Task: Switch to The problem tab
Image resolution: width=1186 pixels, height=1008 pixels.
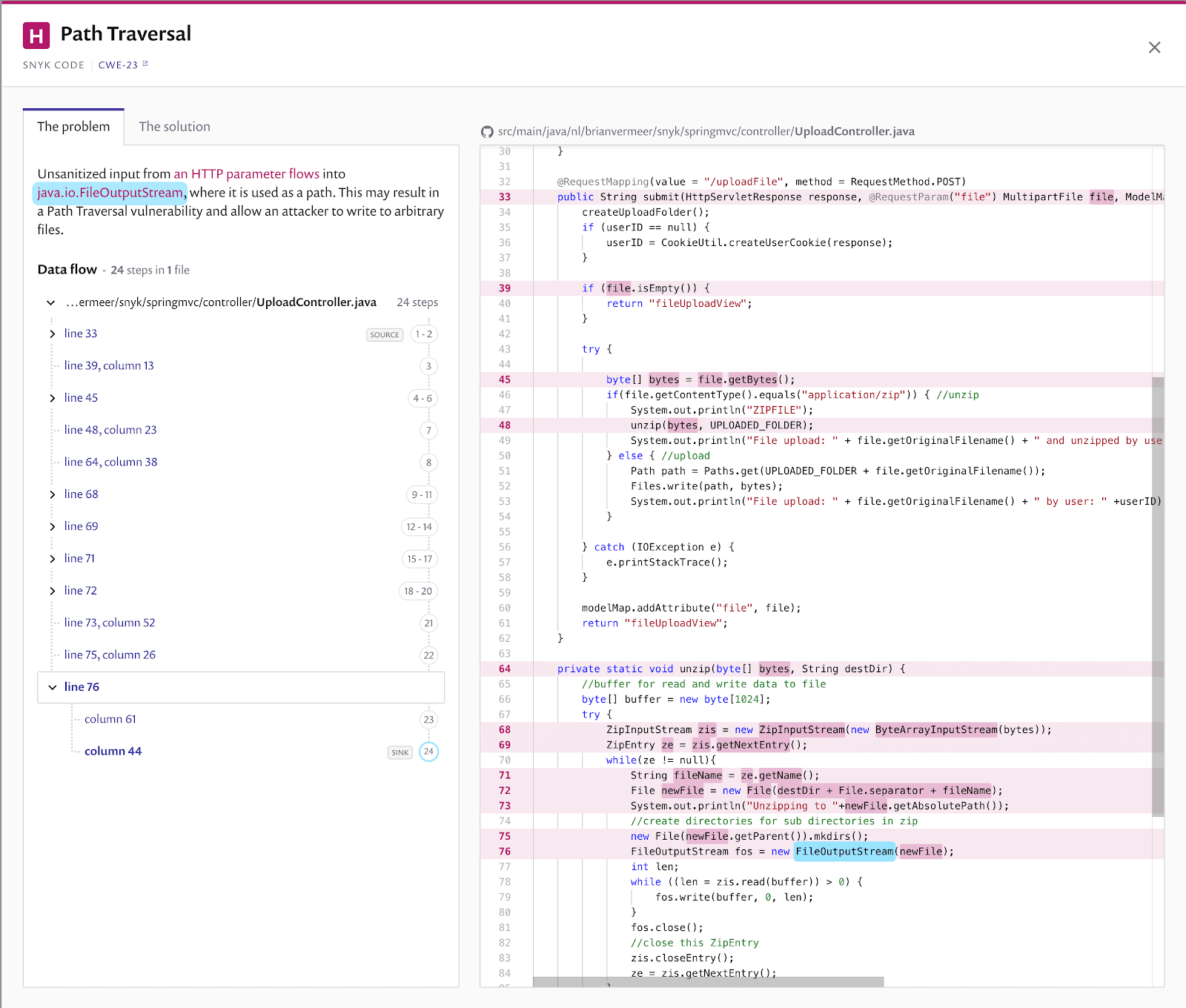Action: 73,127
